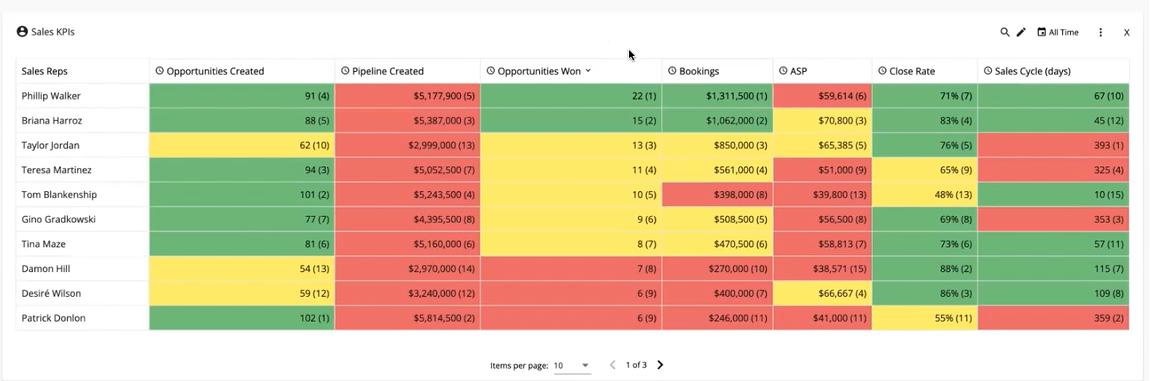Click clock icon in ASP header
The image size is (1150, 381).
pyautogui.click(x=783, y=71)
